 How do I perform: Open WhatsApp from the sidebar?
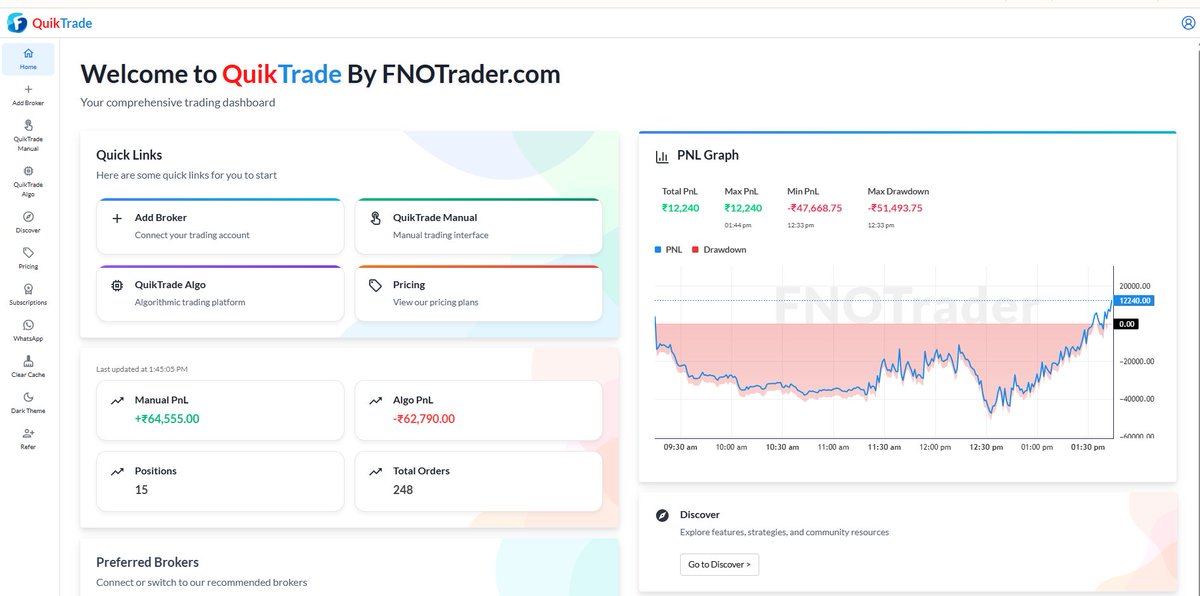28,330
